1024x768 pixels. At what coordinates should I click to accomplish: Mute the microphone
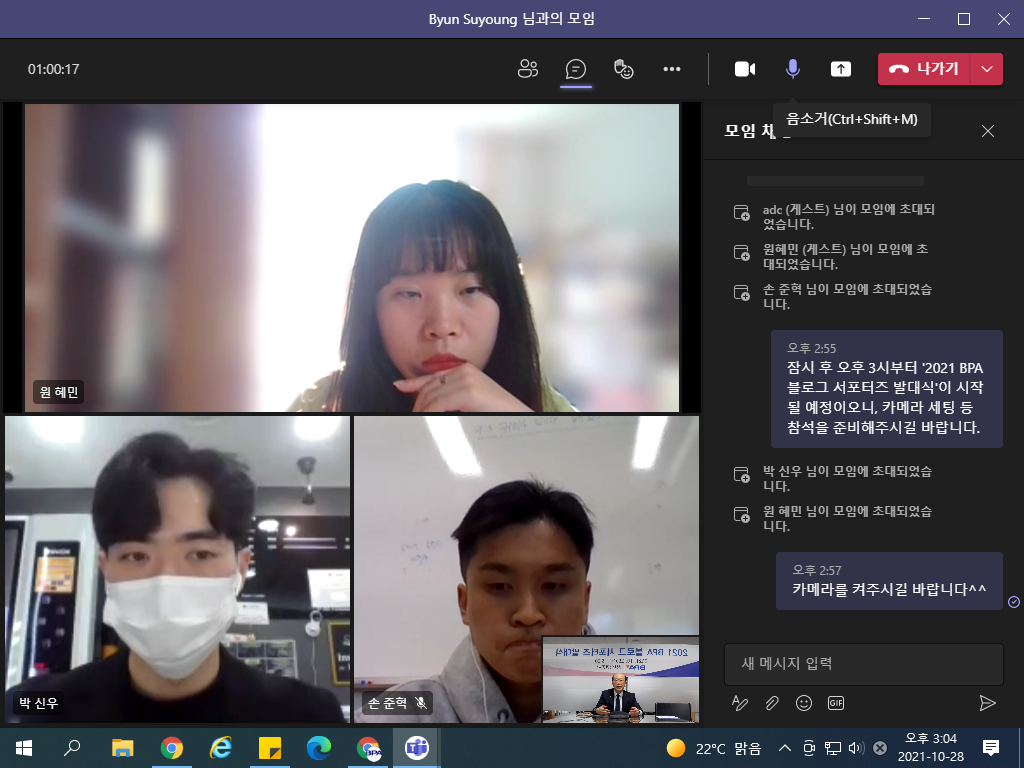[x=793, y=69]
